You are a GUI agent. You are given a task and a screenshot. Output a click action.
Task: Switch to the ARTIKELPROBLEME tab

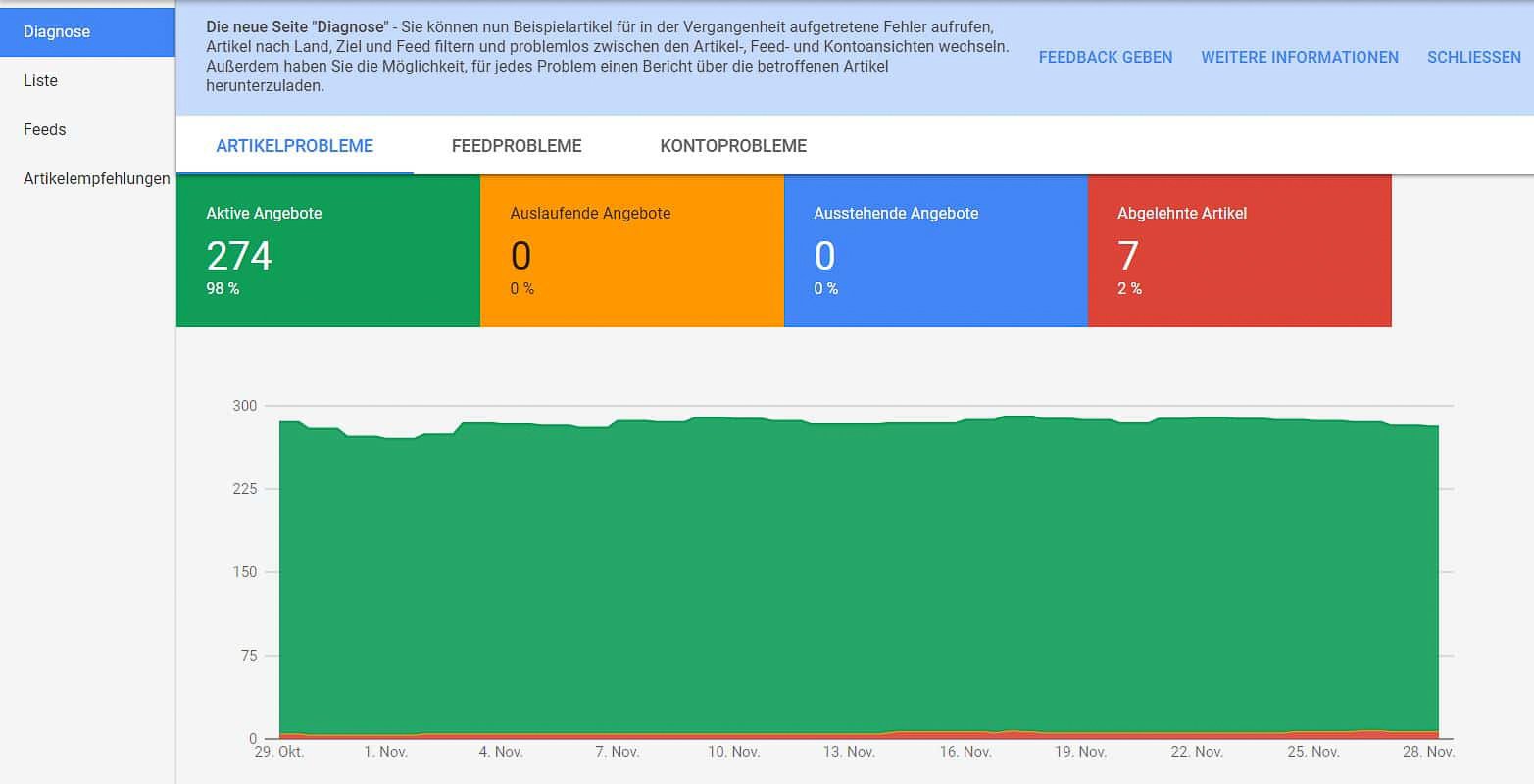pyautogui.click(x=294, y=146)
